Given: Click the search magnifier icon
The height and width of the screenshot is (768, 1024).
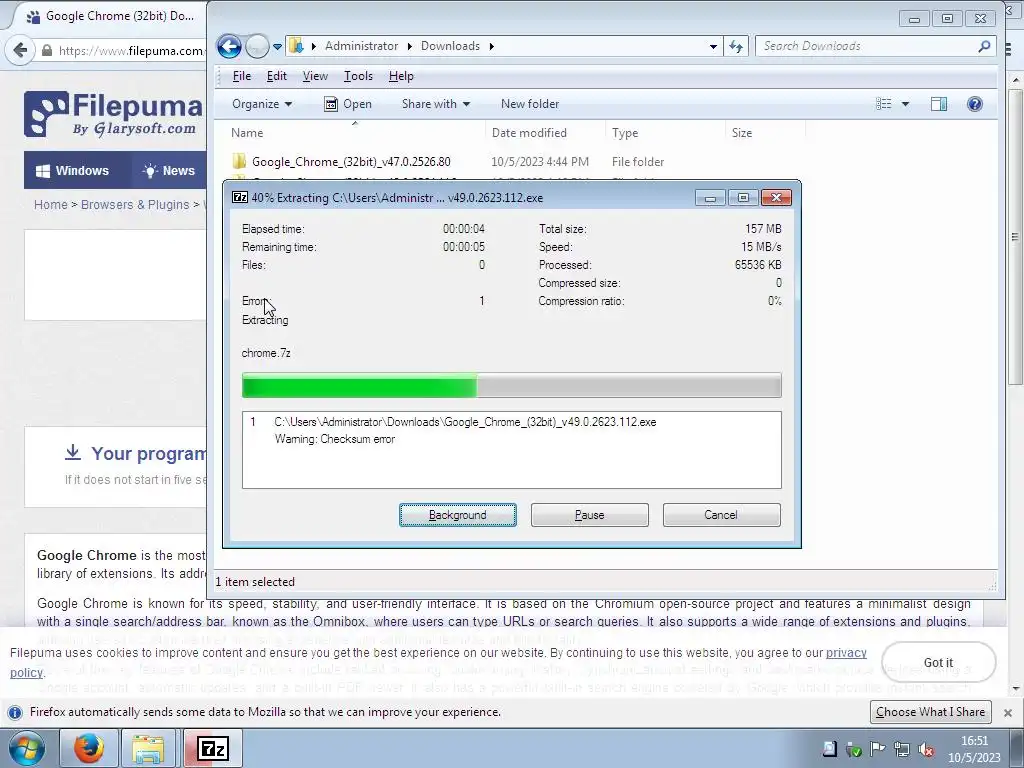Looking at the screenshot, I should [984, 46].
